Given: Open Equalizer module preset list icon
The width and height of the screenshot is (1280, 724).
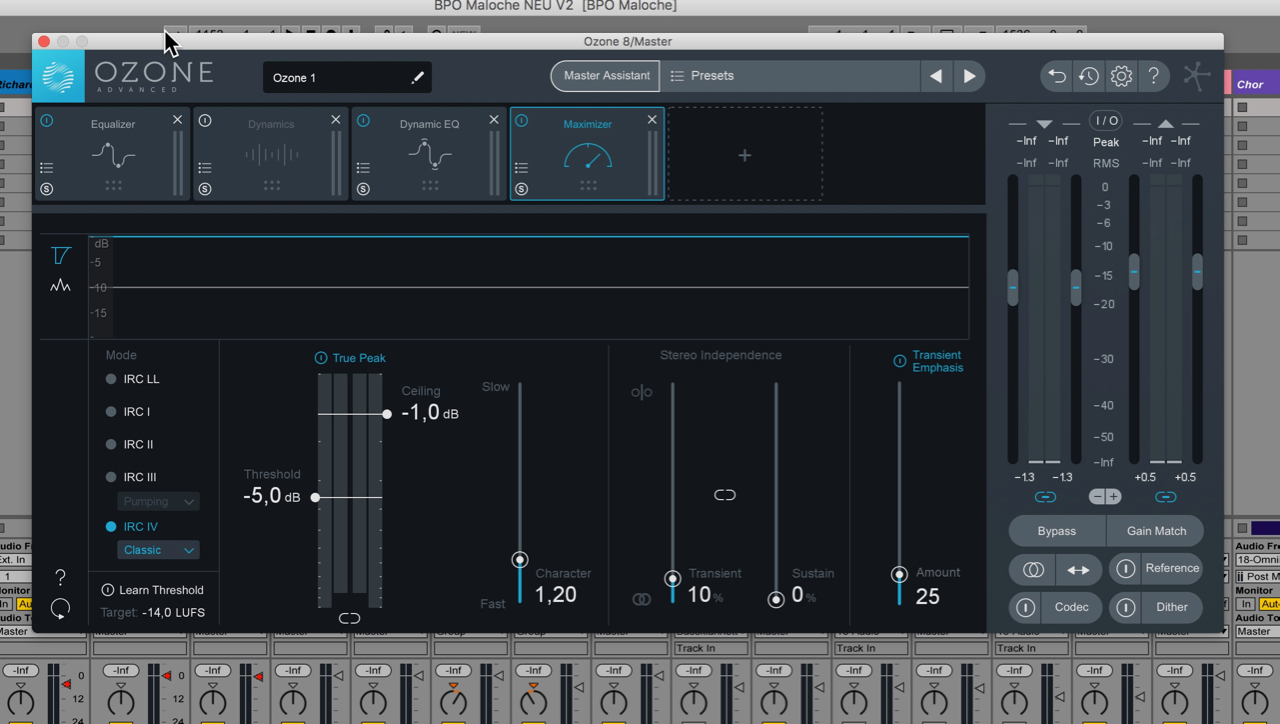Looking at the screenshot, I should click(x=47, y=168).
